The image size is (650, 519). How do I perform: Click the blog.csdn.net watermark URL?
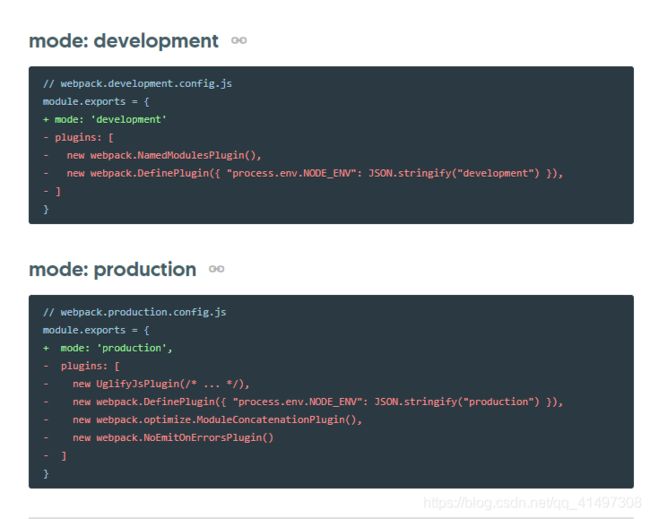tap(532, 503)
